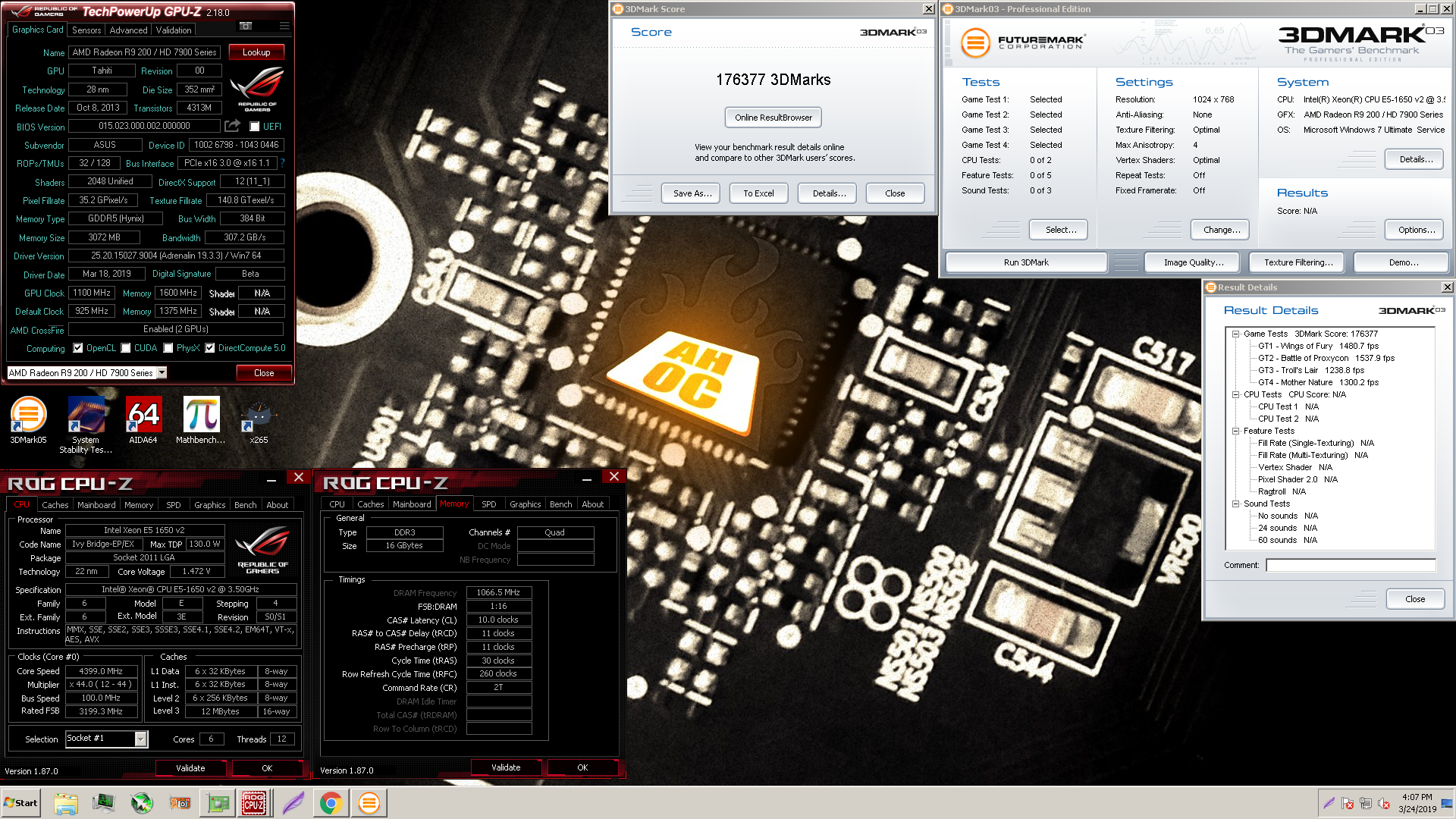Viewport: 1456px width, 819px height.
Task: Toggle the CUDA checkbox
Action: click(x=126, y=348)
